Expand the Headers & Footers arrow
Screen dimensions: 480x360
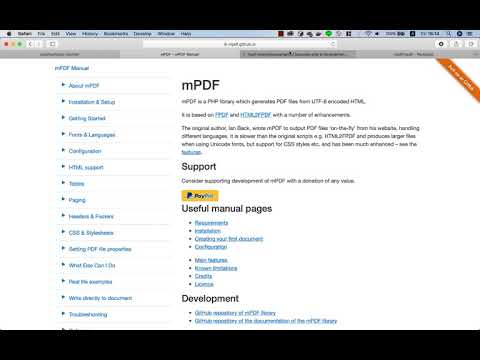click(x=63, y=215)
